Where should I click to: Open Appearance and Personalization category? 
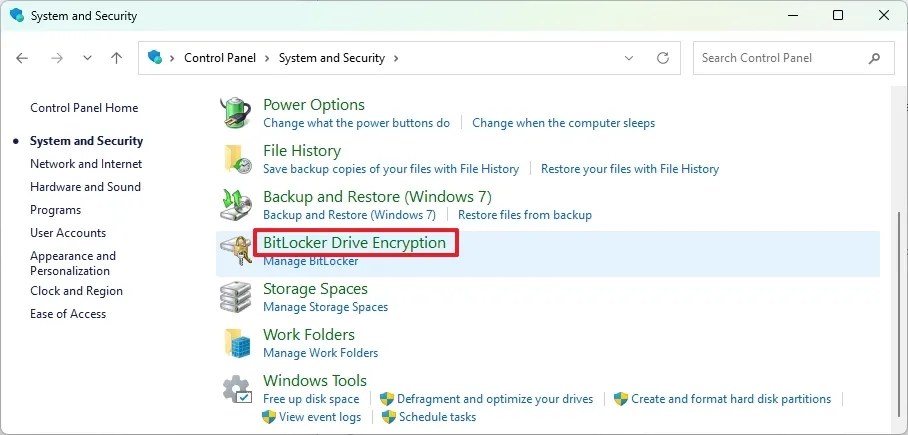click(x=73, y=263)
